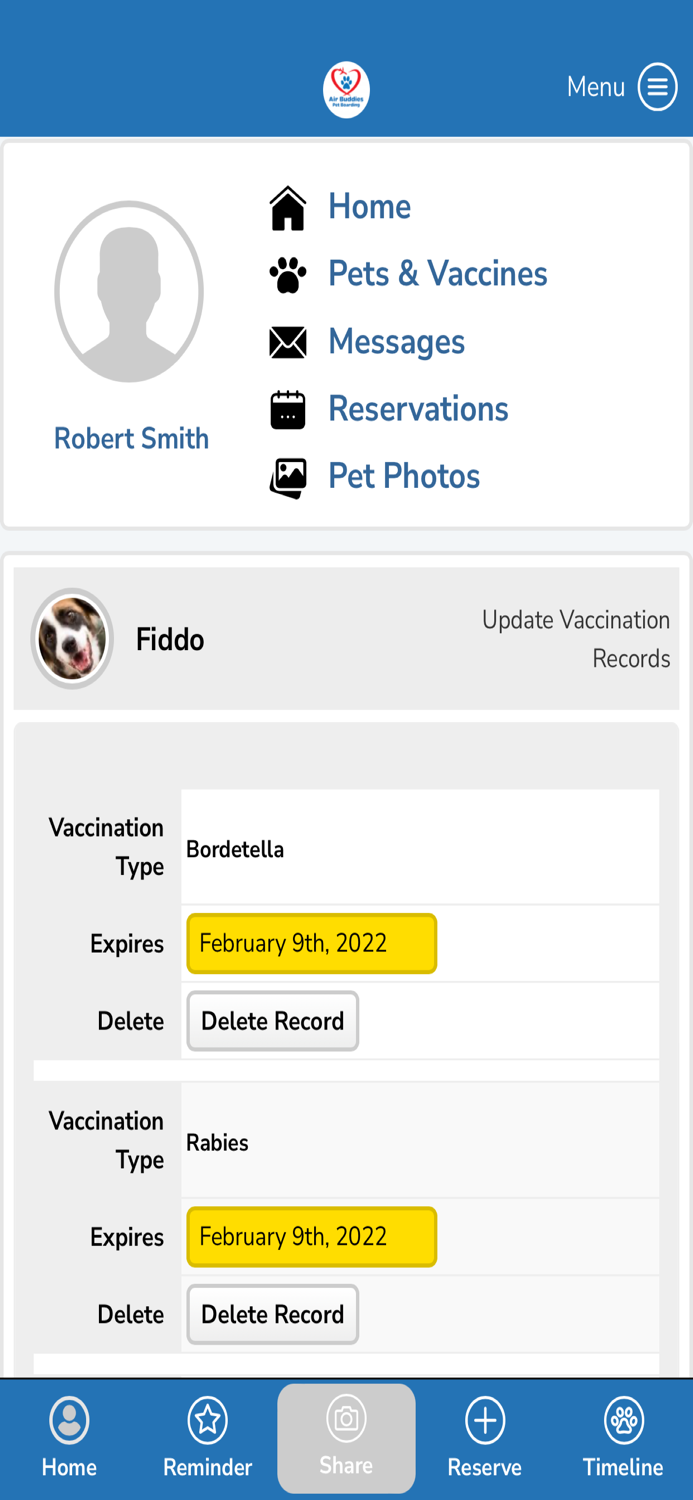The height and width of the screenshot is (1500, 693).
Task: Click Robert Smith's name
Action: tap(131, 439)
